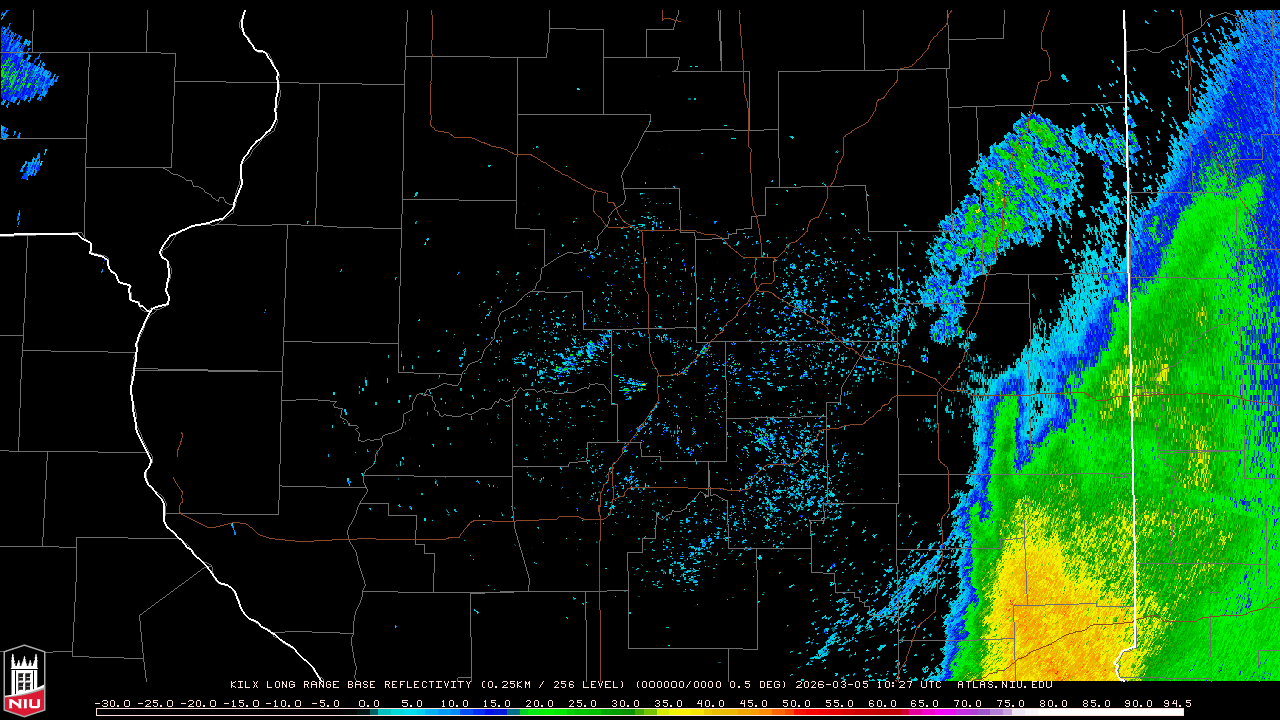The image size is (1280, 720).
Task: Click the 90.0 scale label
Action: pos(1141,704)
